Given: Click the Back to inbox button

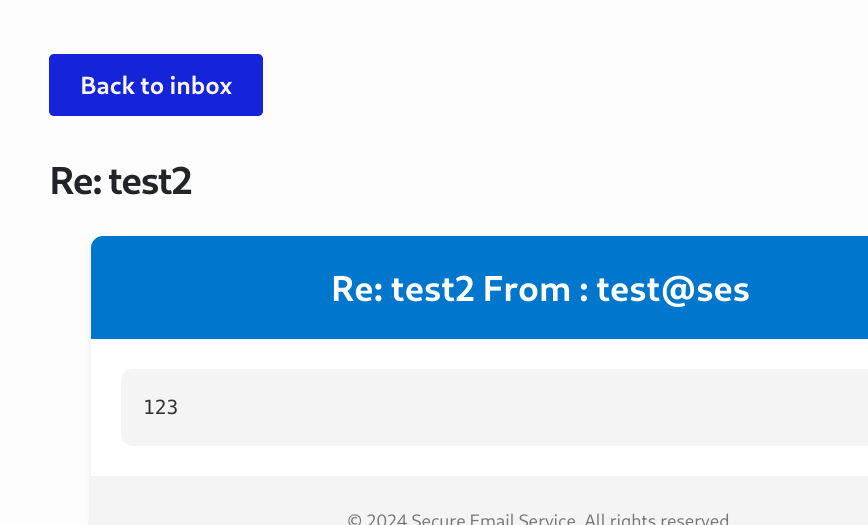Looking at the screenshot, I should click(156, 85).
